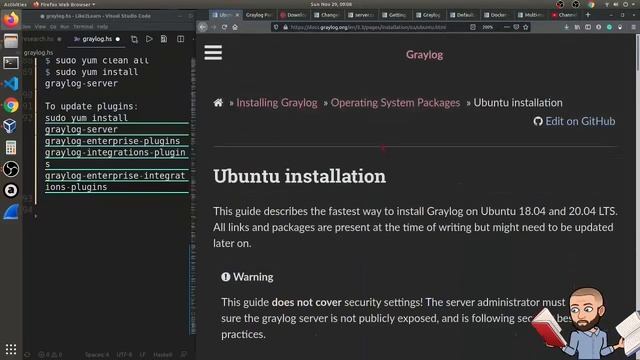640x360 pixels.
Task: Open Firefox reader view icon in address bar
Action: point(473,27)
